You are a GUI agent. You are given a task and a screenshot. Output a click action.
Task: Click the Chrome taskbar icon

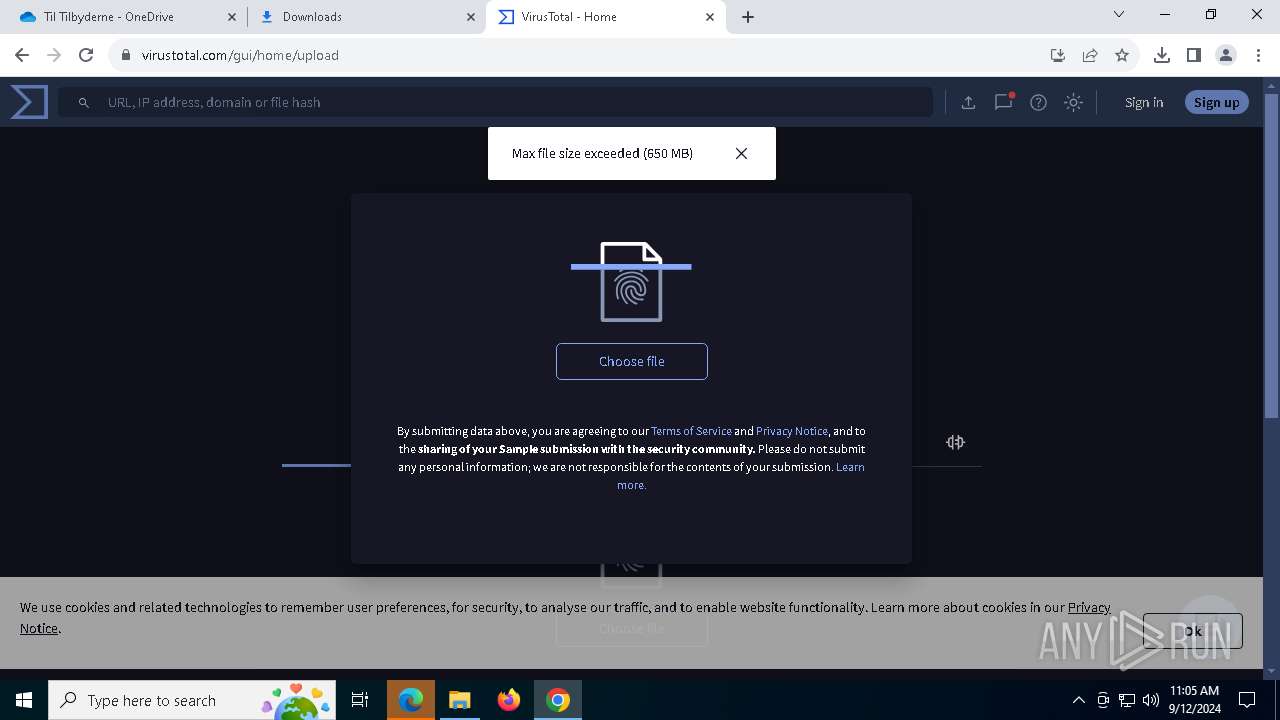[x=558, y=700]
